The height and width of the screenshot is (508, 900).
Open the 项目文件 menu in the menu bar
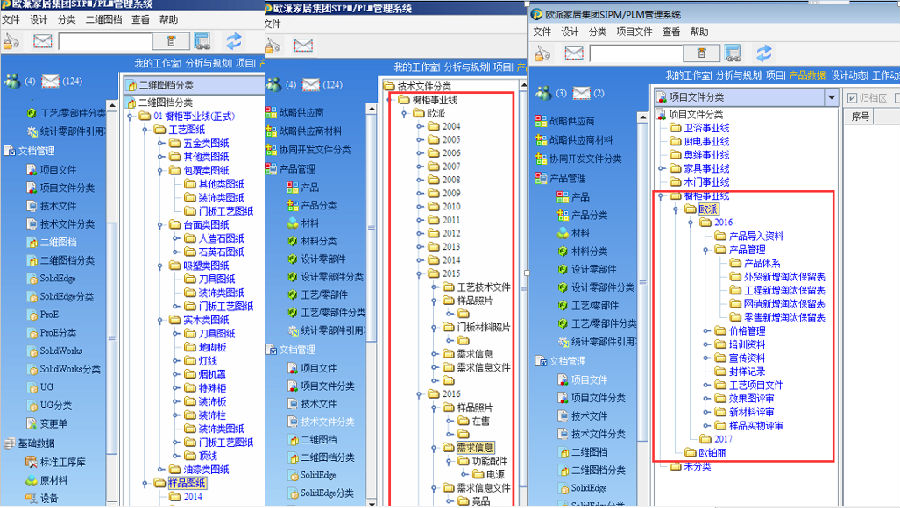tap(634, 32)
